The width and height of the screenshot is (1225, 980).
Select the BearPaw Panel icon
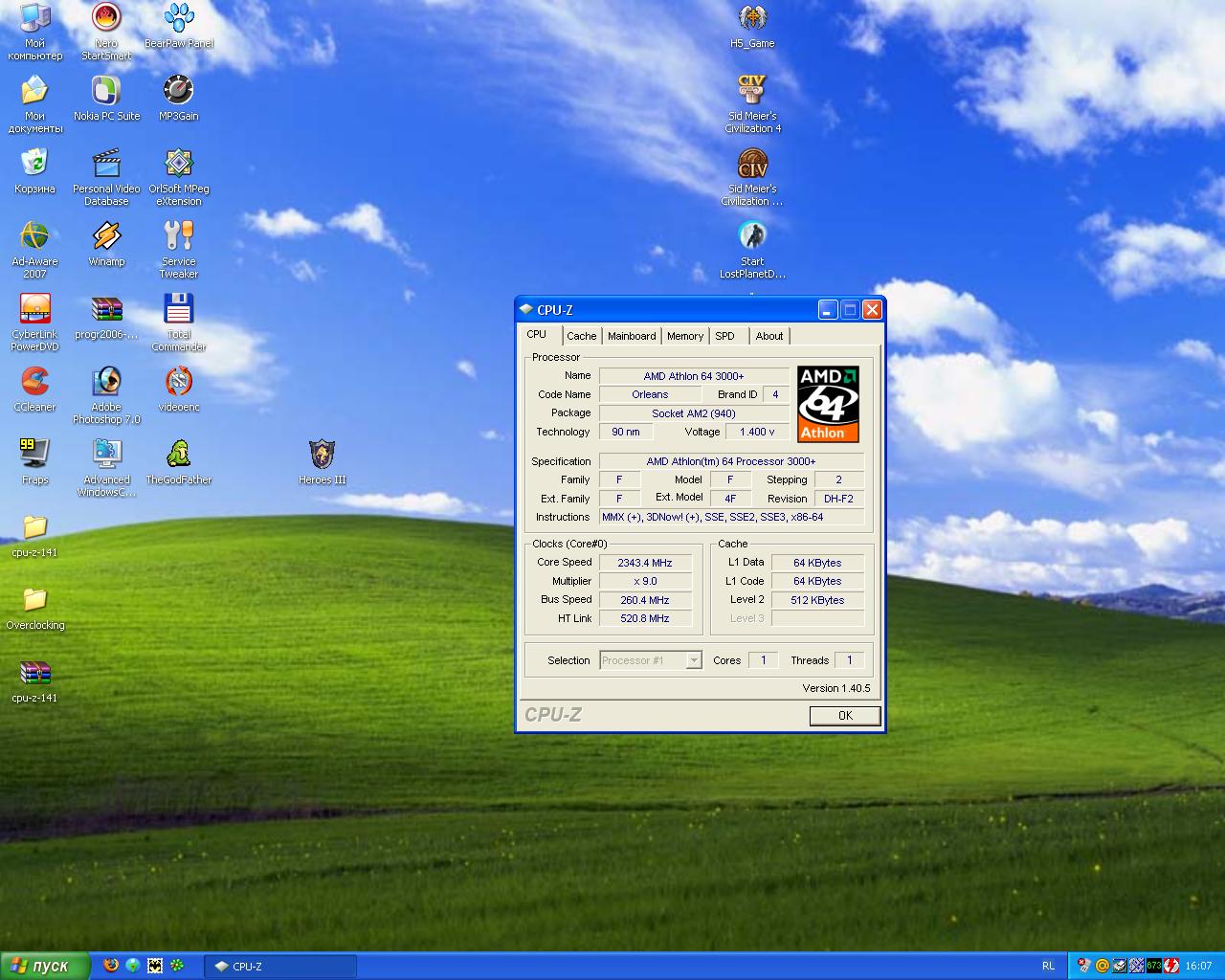click(179, 25)
